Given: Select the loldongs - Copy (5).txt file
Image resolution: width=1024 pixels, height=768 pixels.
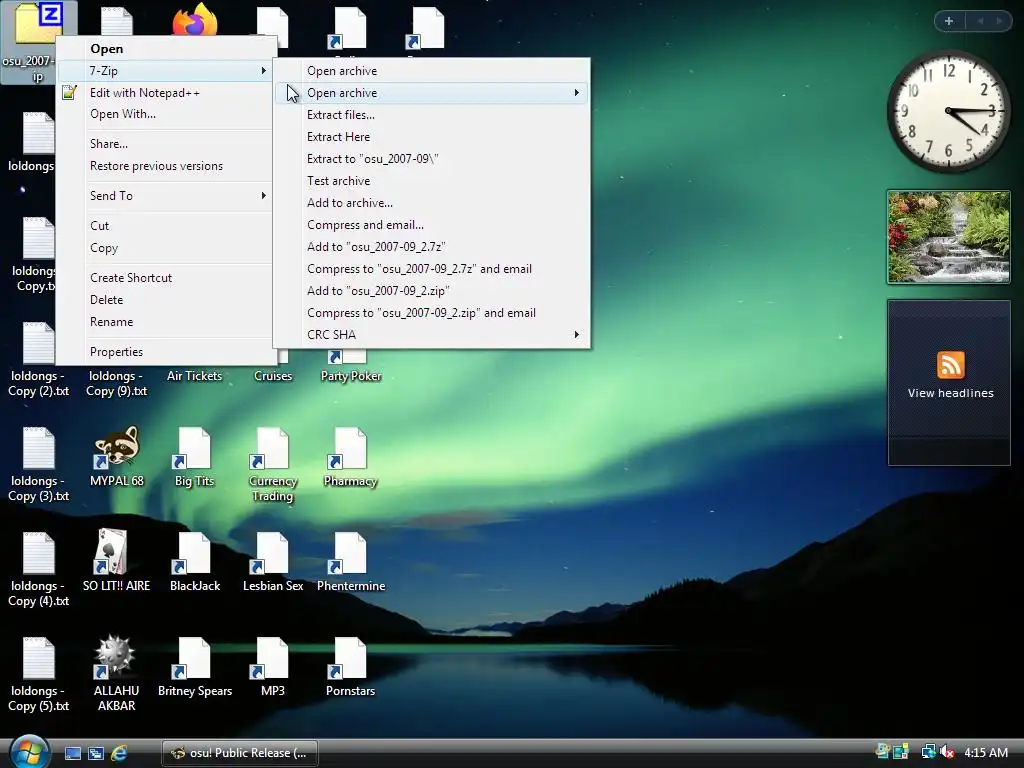Looking at the screenshot, I should 38,674.
